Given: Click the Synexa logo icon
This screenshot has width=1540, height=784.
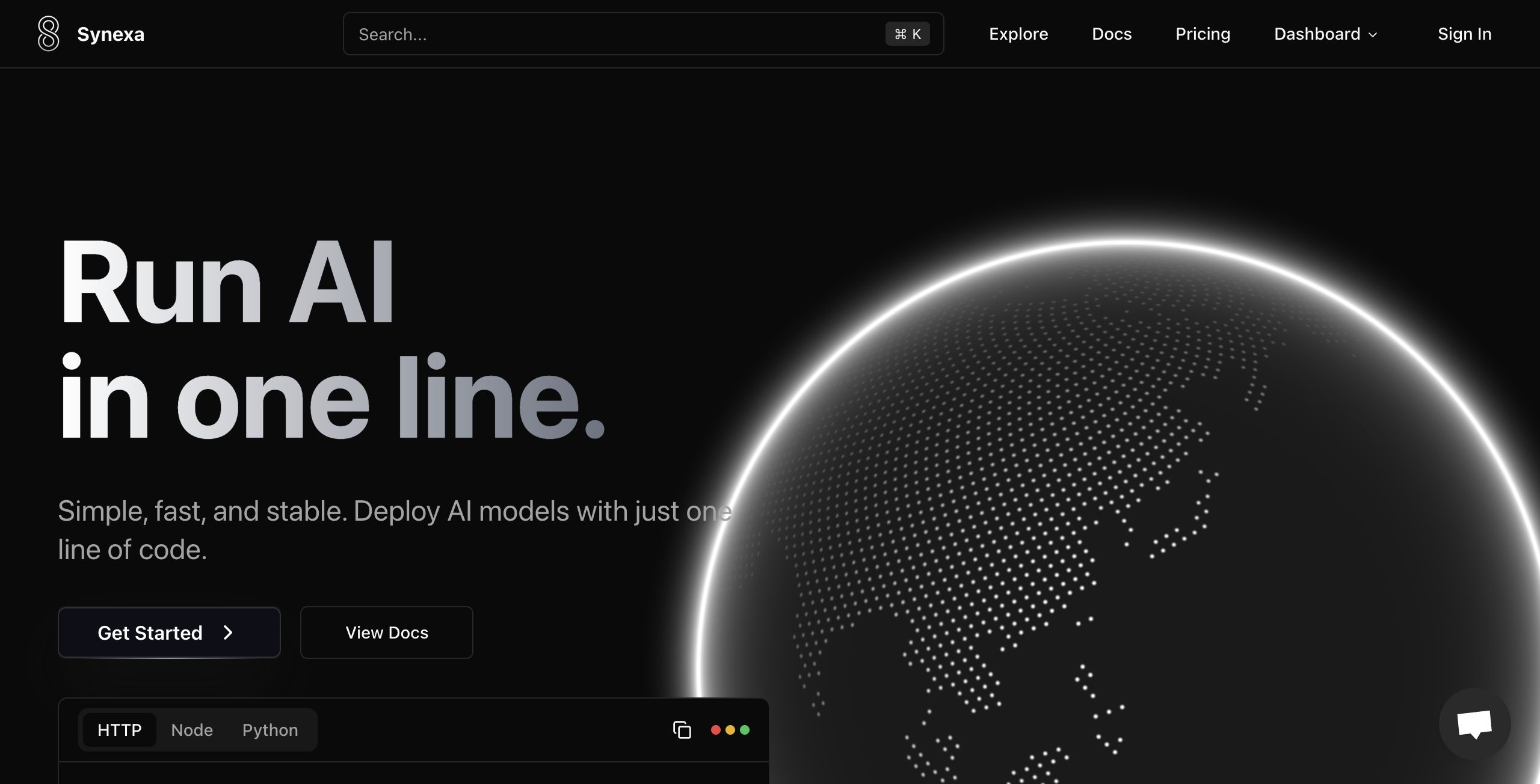Looking at the screenshot, I should coord(49,34).
